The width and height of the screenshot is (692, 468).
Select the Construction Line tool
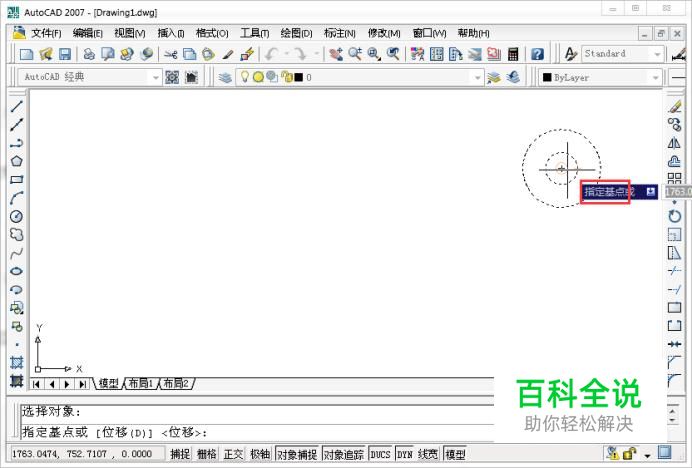tap(16, 125)
